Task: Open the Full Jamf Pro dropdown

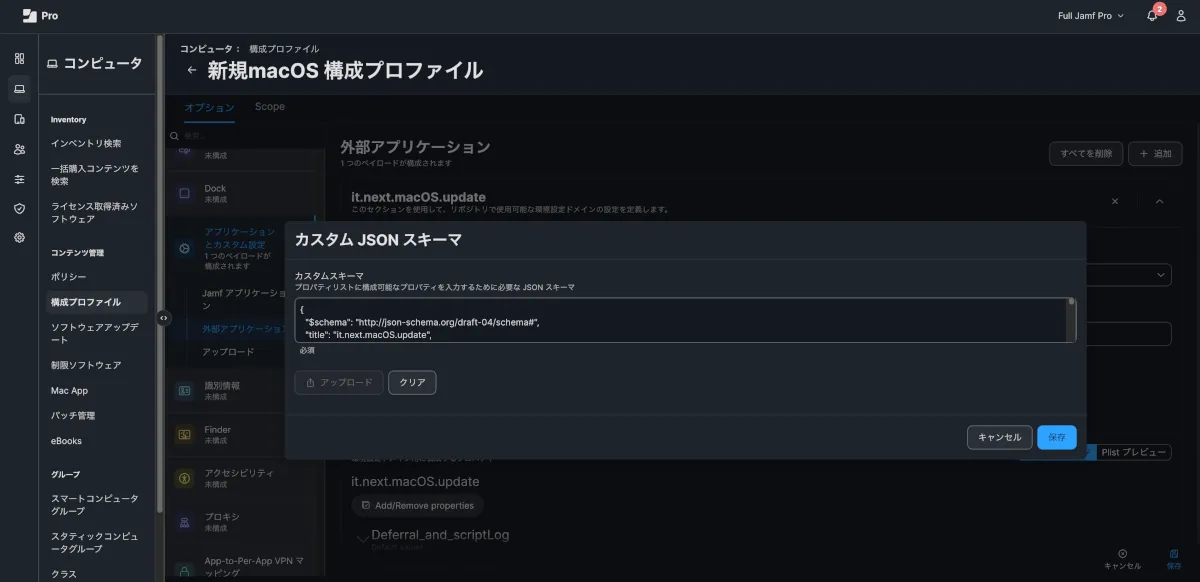Action: [1091, 16]
